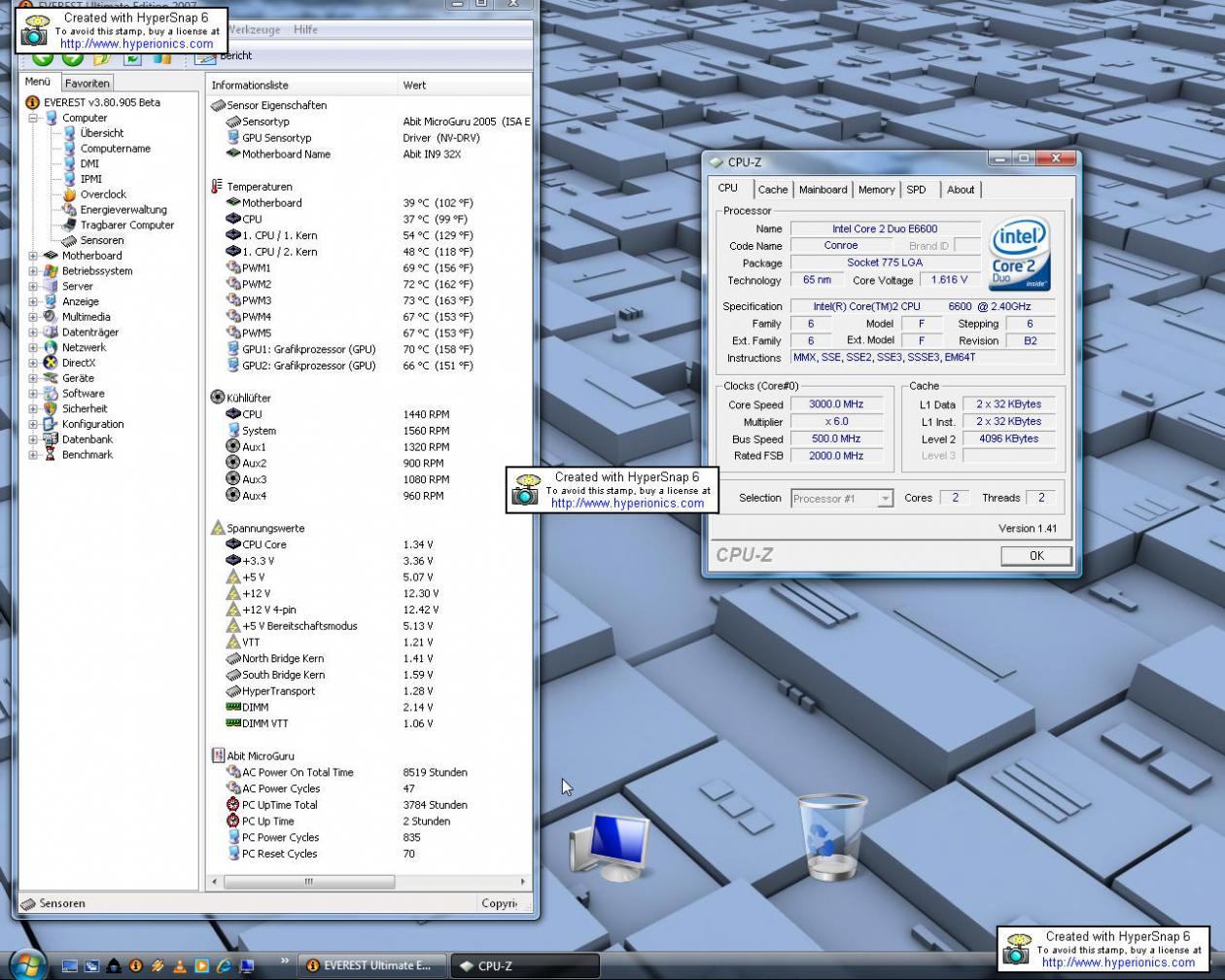The height and width of the screenshot is (980, 1225).
Task: Open the Cache tab in CPU-Z
Action: [x=773, y=190]
